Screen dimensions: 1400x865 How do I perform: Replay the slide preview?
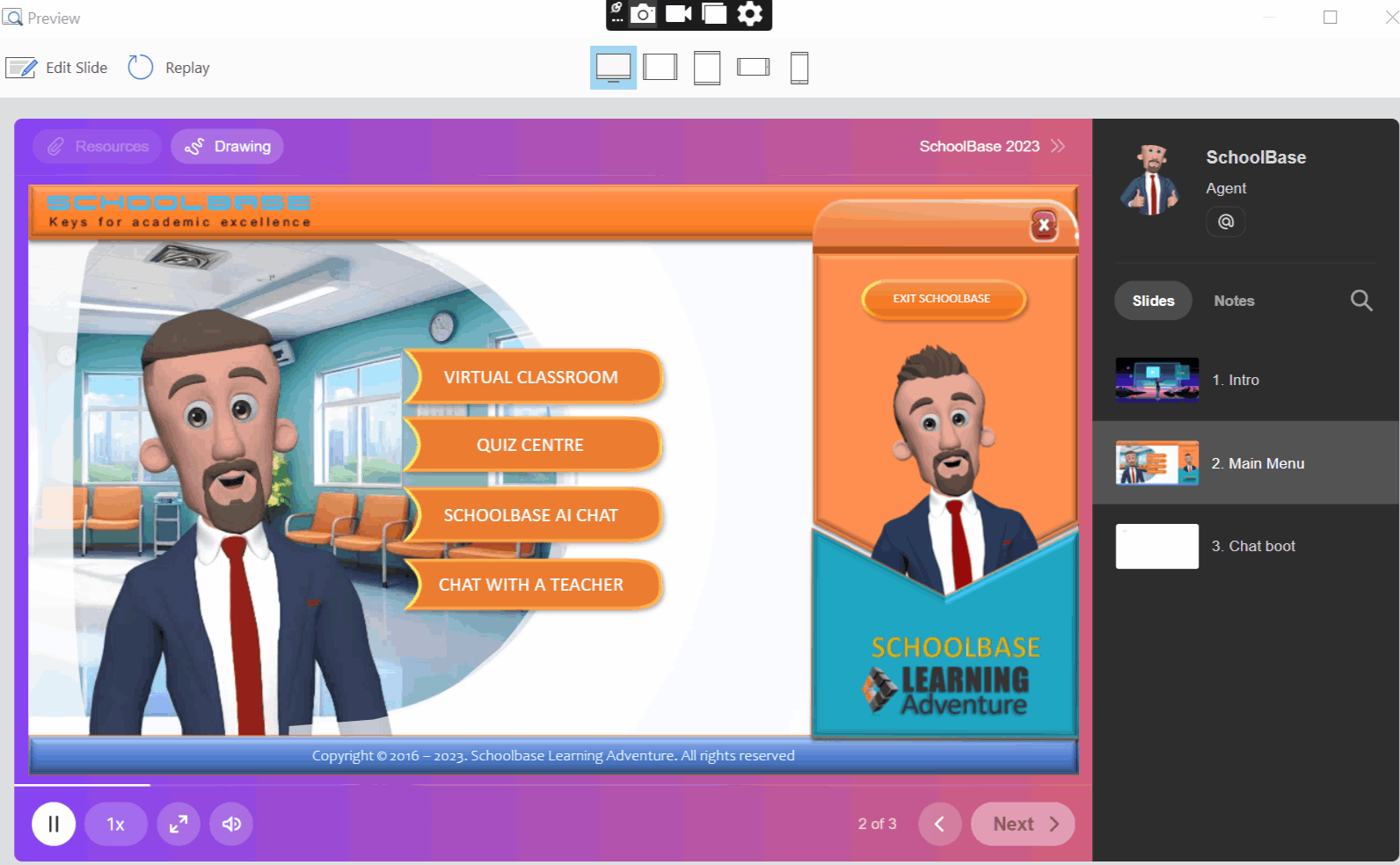pyautogui.click(x=169, y=68)
